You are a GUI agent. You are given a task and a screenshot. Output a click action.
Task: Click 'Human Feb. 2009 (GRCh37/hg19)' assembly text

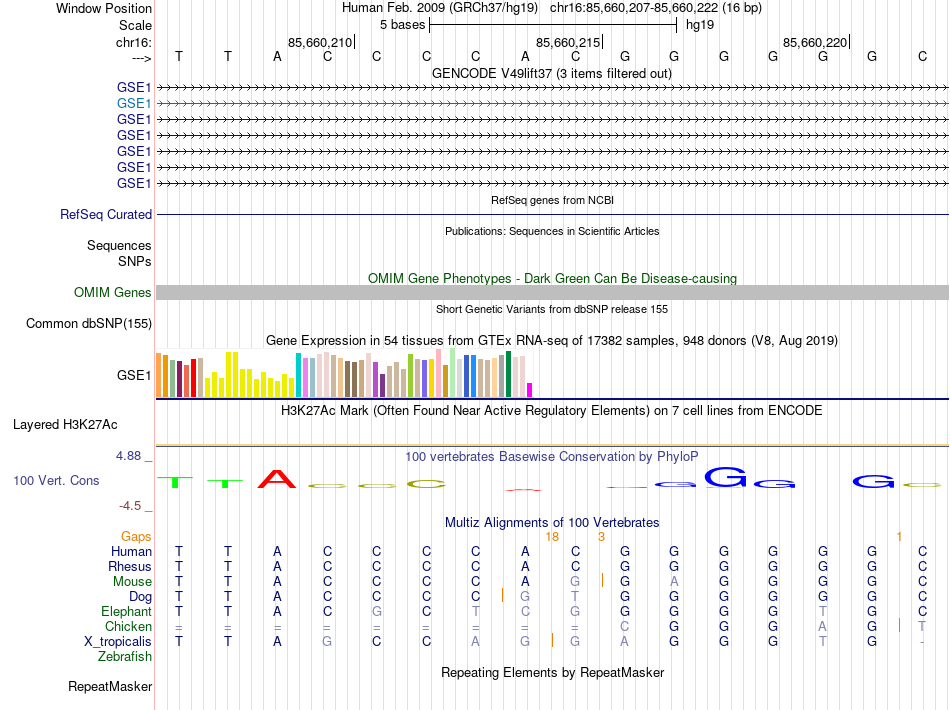coord(440,8)
